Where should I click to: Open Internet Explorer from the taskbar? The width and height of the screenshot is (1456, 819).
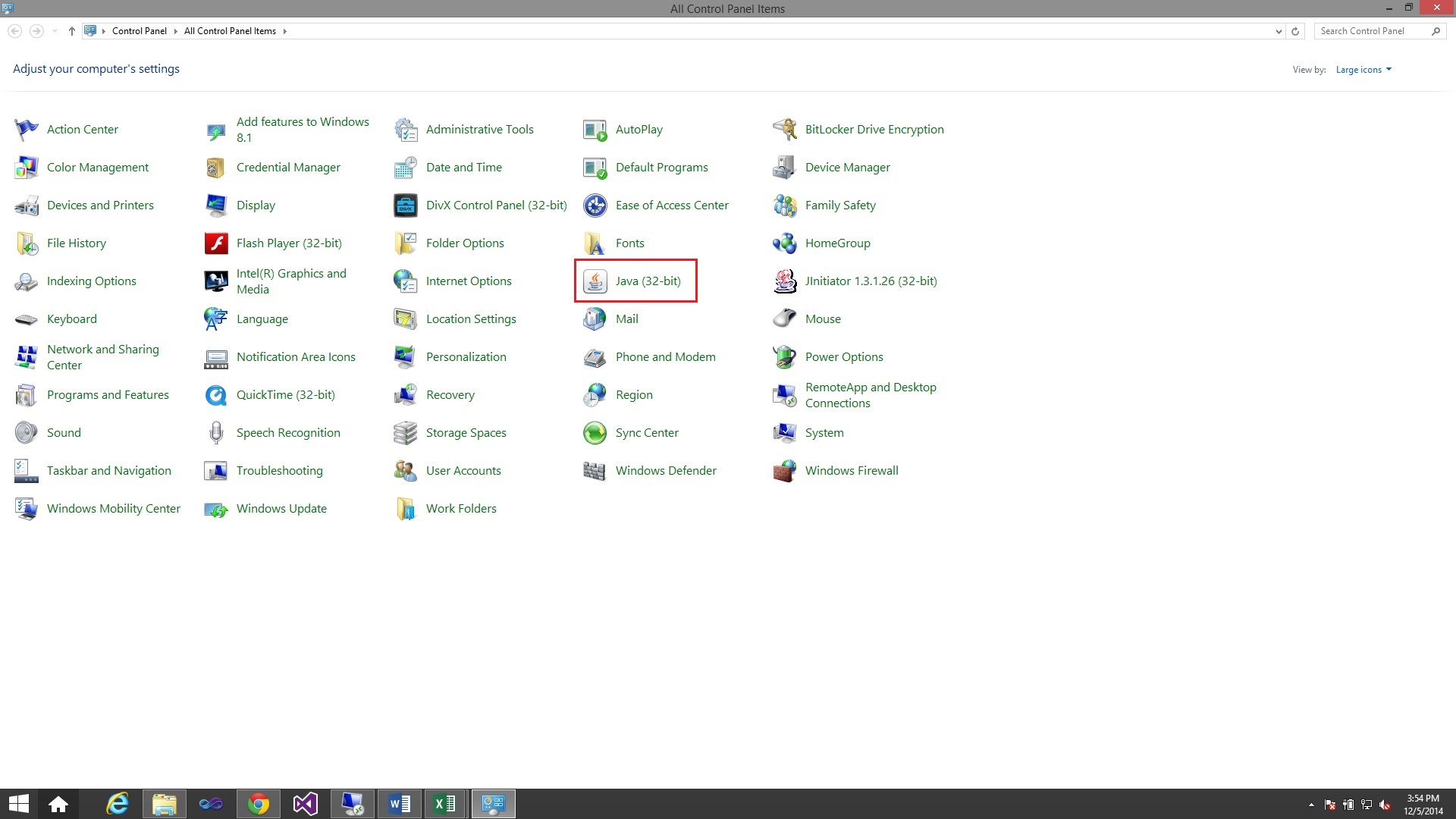[x=118, y=804]
